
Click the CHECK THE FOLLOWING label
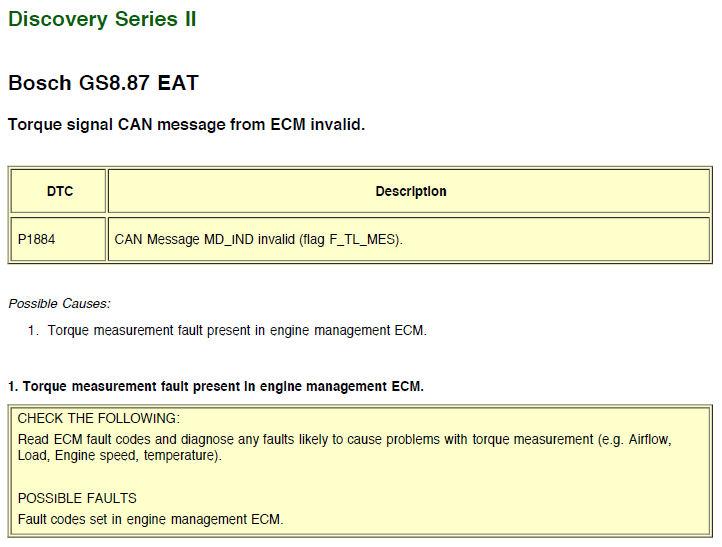point(98,418)
